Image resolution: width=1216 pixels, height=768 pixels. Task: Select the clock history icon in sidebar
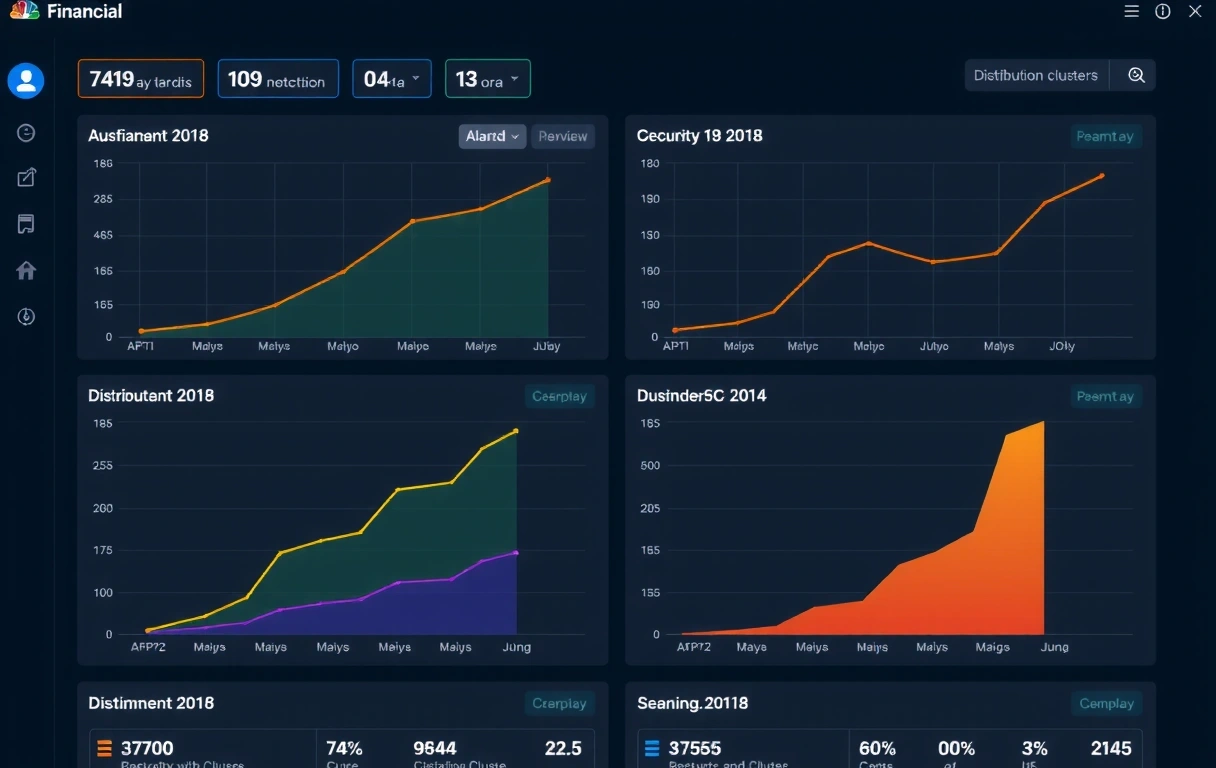[x=25, y=131]
